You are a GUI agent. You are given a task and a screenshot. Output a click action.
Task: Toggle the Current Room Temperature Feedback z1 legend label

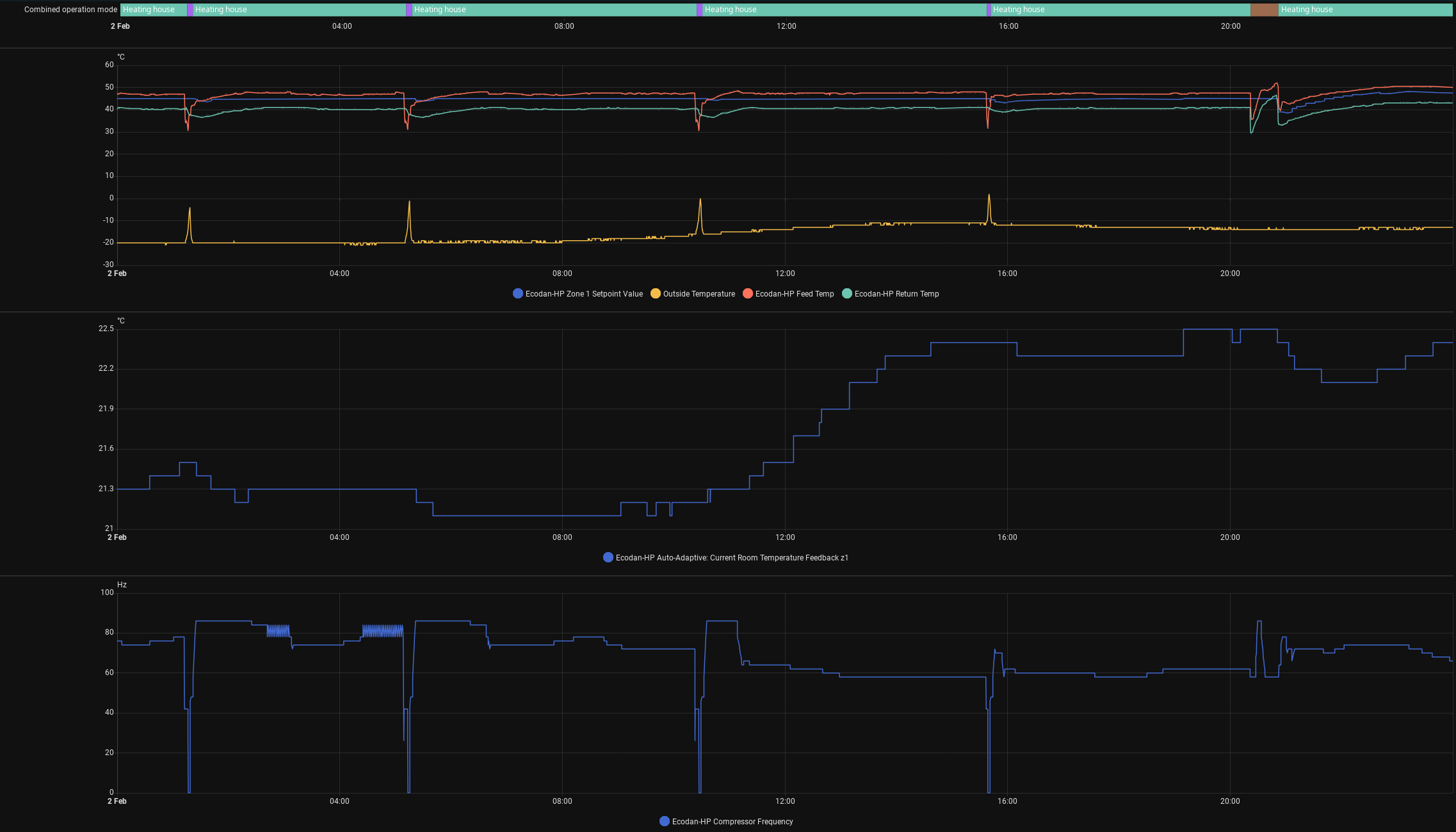(731, 558)
